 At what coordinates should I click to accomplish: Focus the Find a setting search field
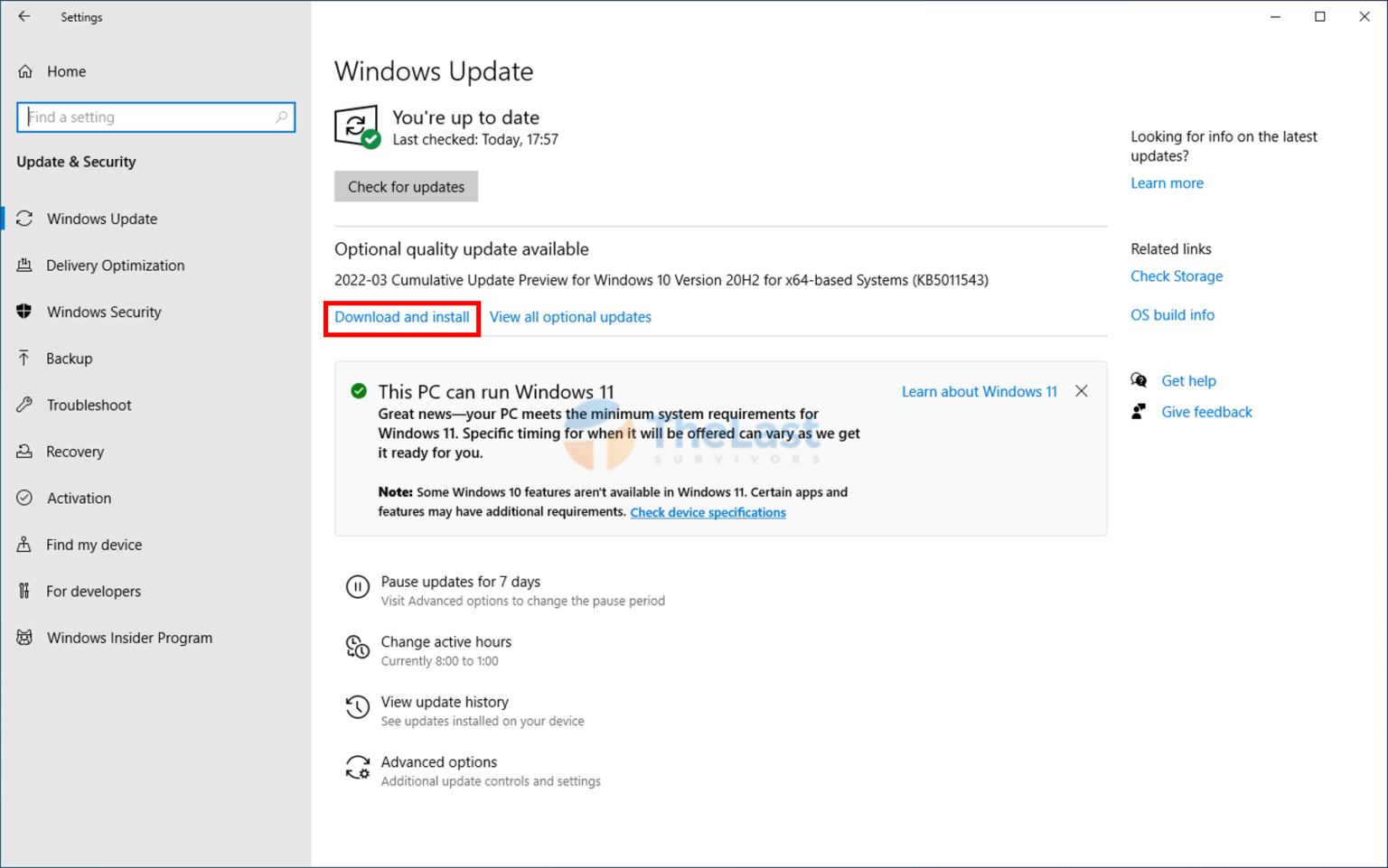click(155, 117)
